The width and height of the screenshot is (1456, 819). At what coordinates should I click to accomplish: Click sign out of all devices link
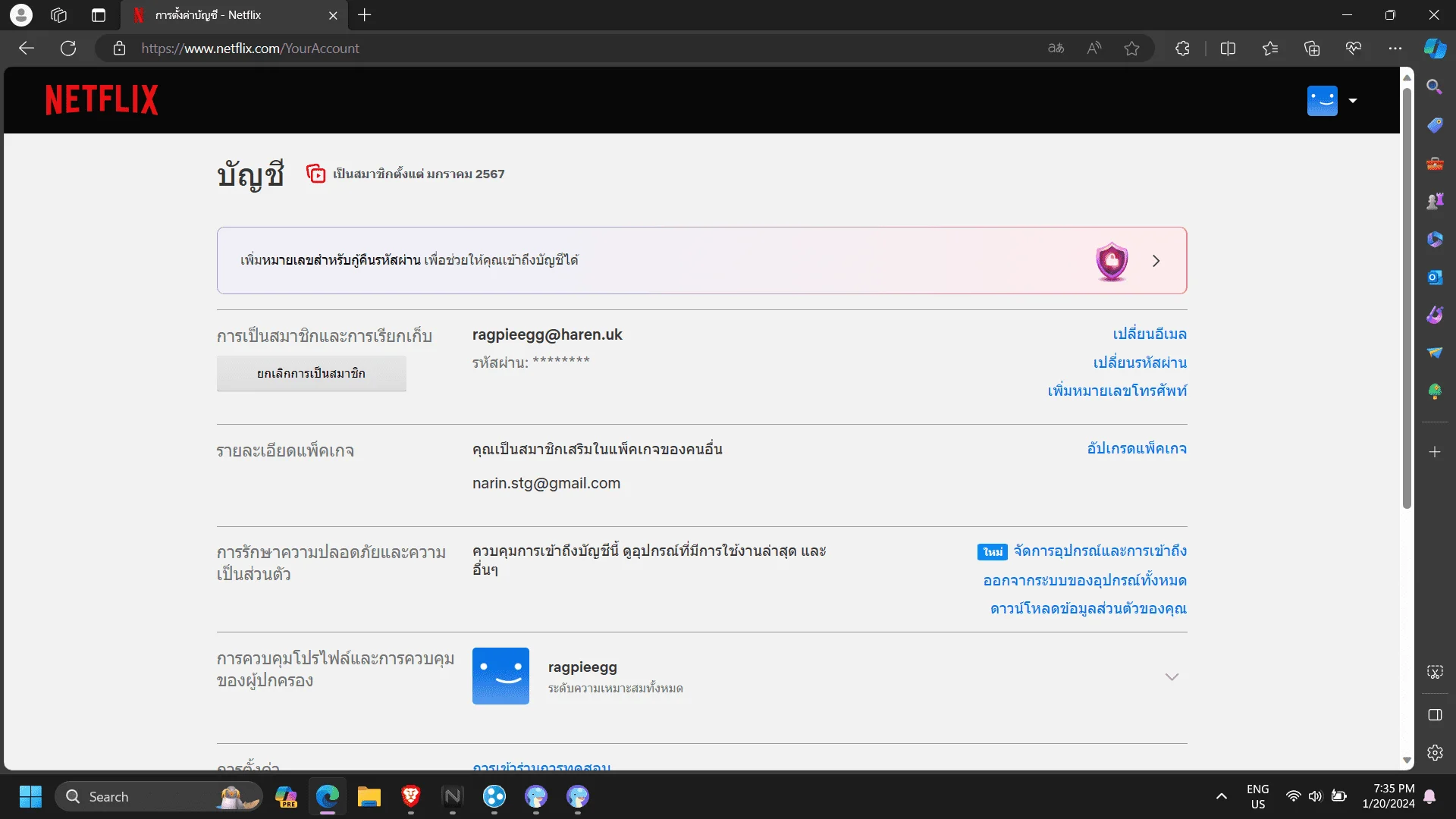click(x=1085, y=580)
